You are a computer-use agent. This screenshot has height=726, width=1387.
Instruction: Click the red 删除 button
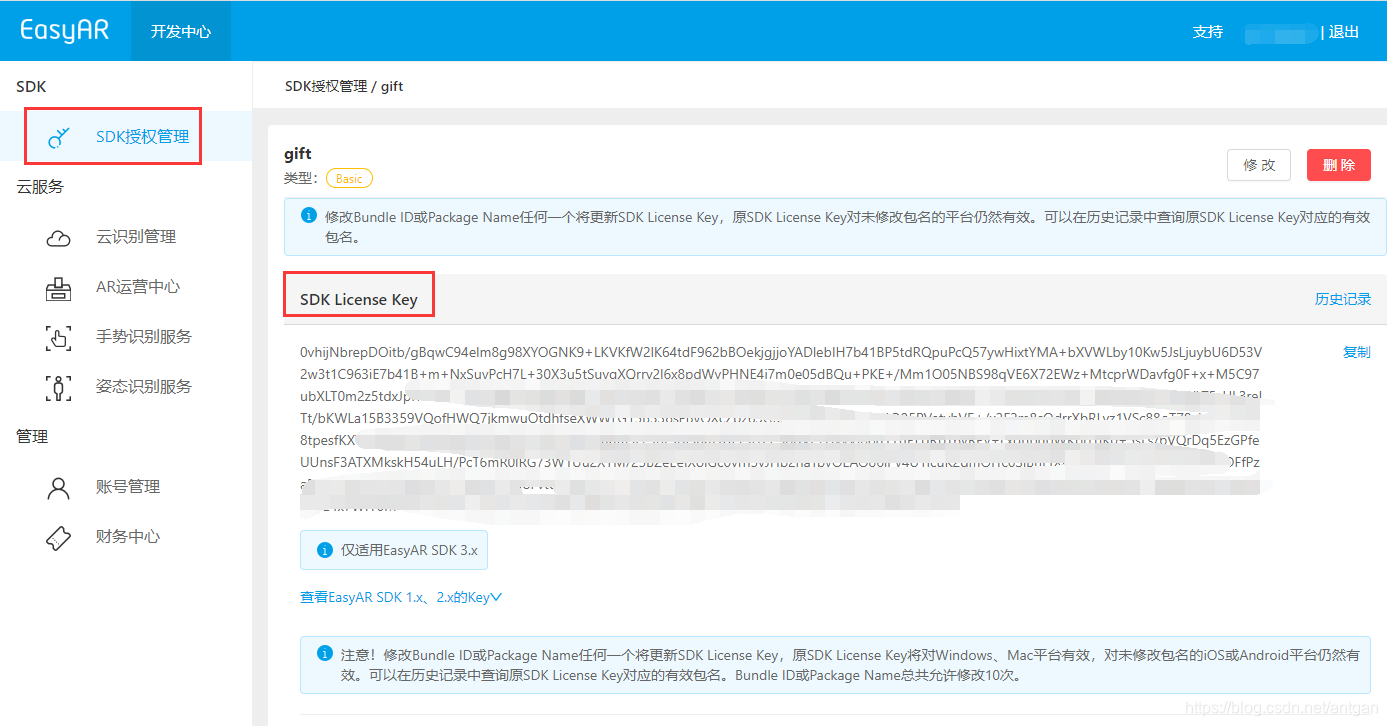(x=1339, y=165)
